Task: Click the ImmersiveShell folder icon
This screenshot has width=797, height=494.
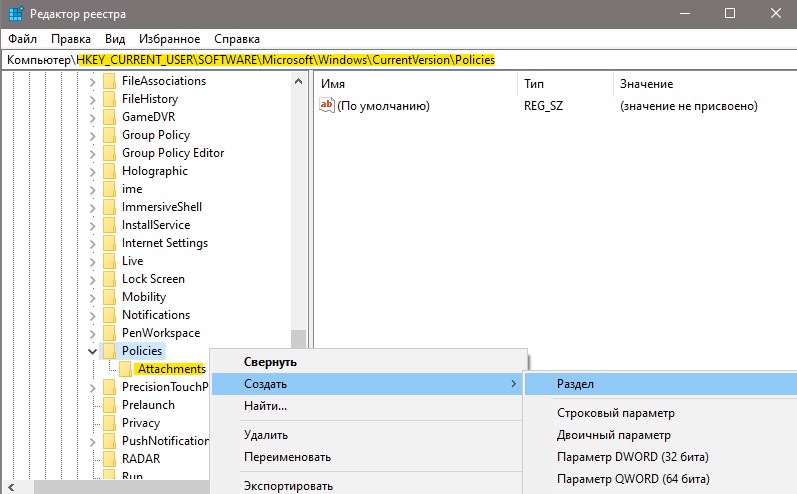Action: pyautogui.click(x=109, y=207)
